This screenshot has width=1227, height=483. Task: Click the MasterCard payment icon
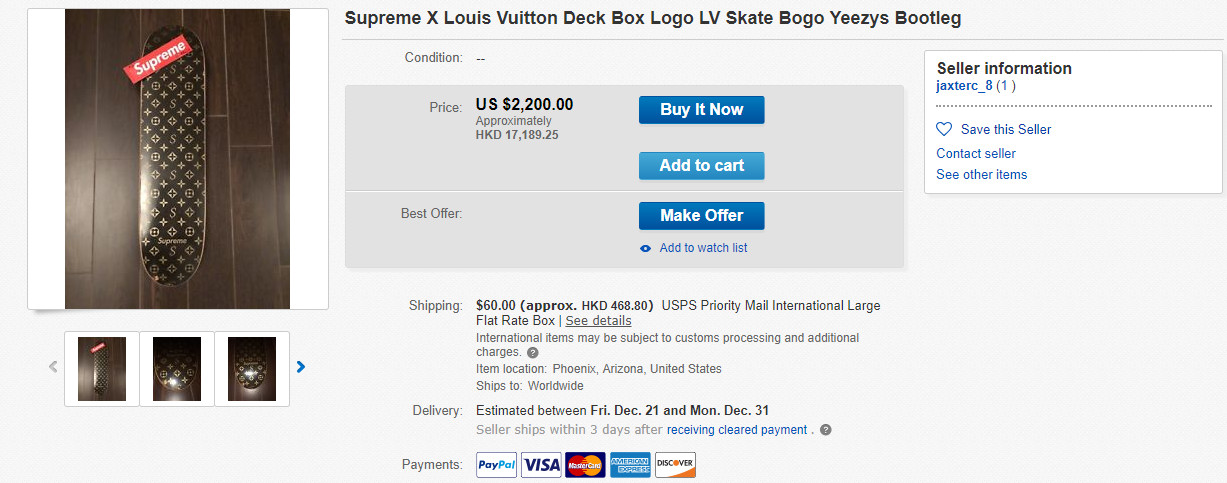(586, 465)
